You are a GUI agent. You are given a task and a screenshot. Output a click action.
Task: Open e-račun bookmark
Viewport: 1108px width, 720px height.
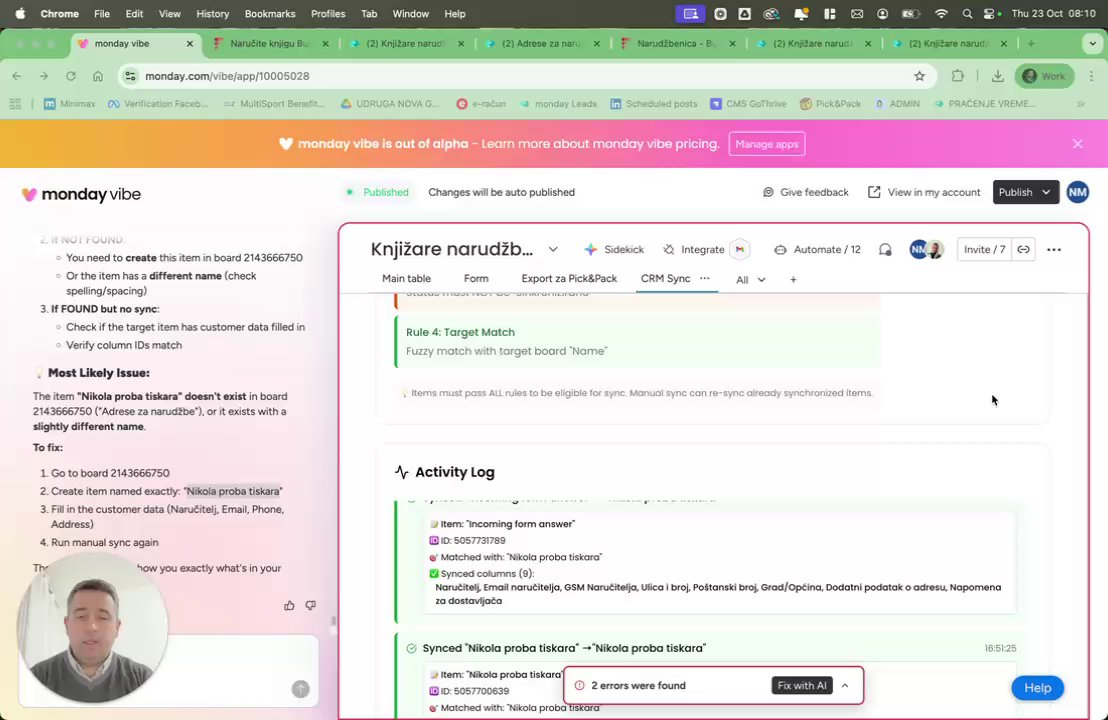coord(481,104)
